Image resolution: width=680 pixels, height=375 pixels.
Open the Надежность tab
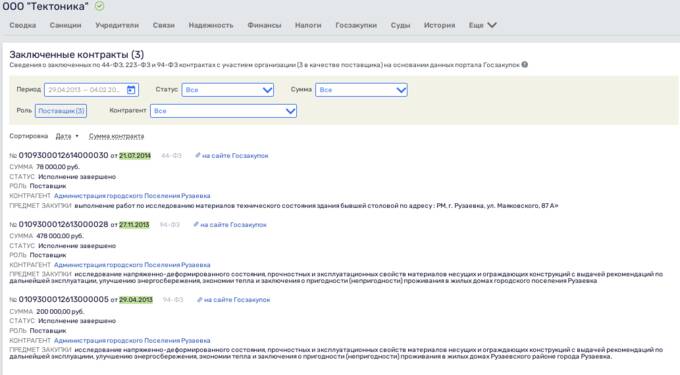click(211, 25)
